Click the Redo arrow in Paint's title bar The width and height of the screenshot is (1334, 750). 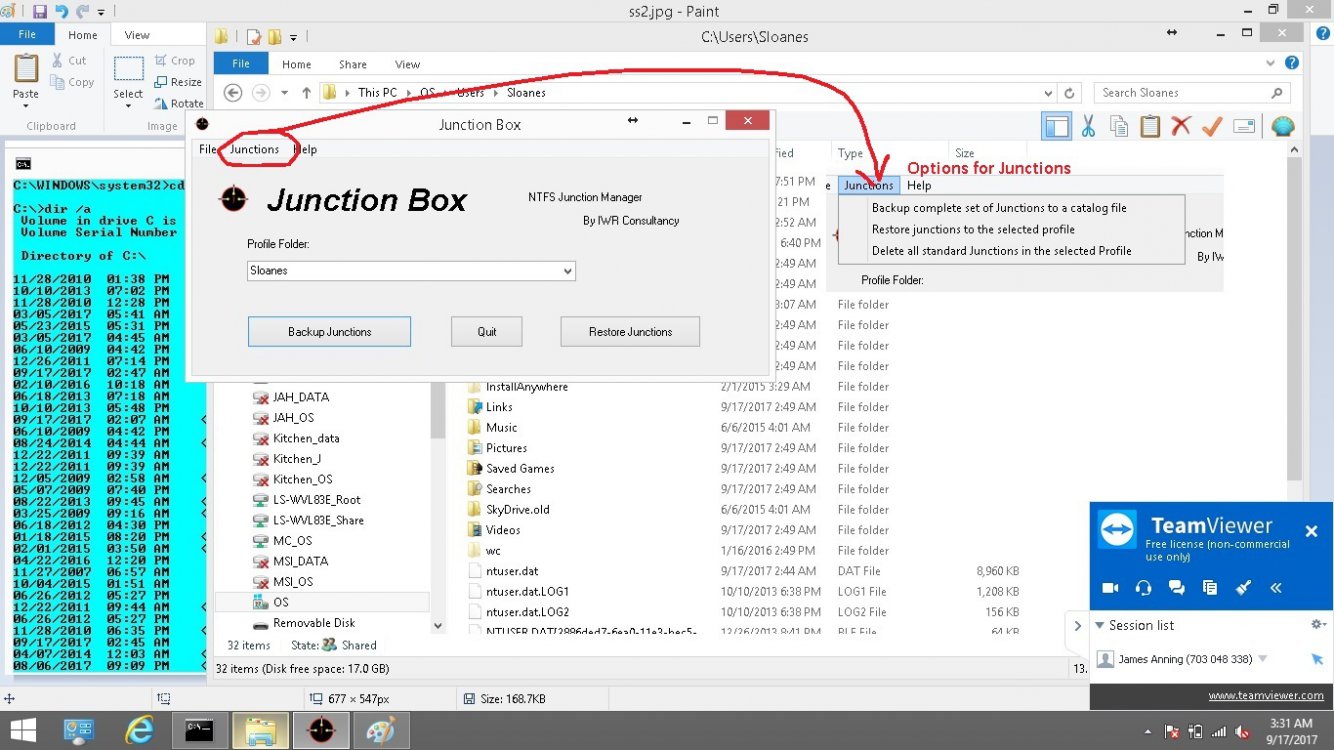[x=83, y=12]
